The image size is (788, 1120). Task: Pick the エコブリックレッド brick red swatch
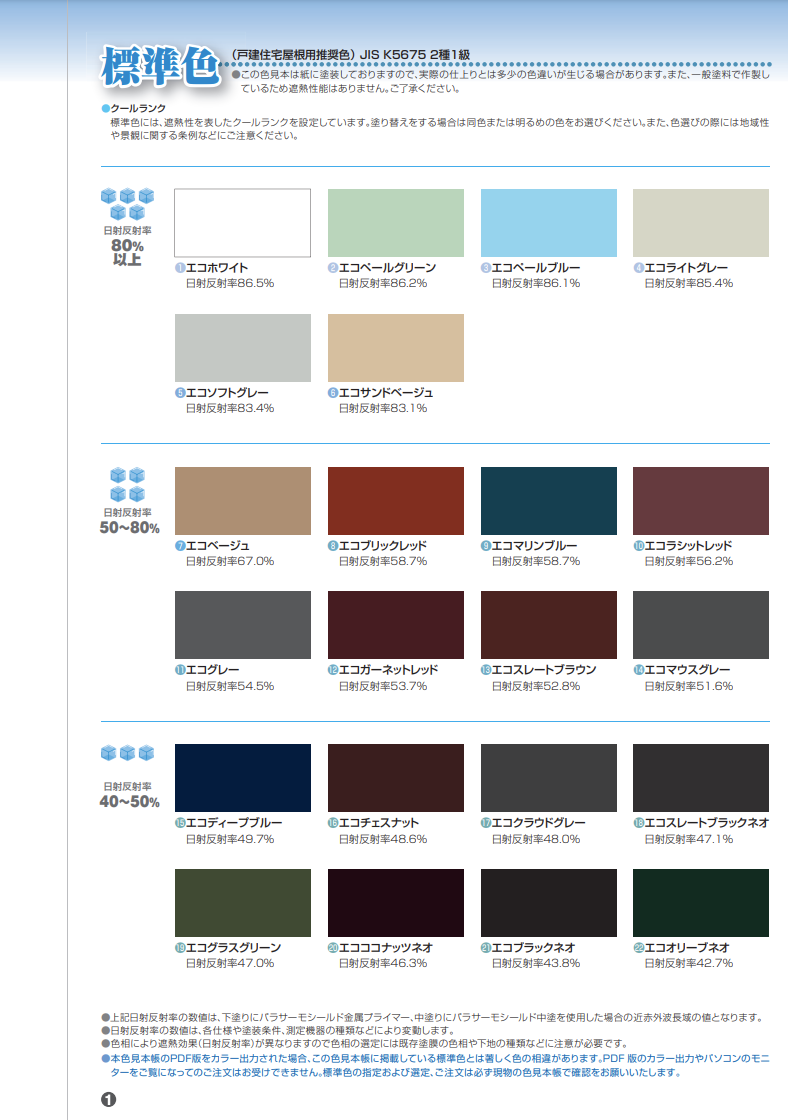tap(395, 501)
